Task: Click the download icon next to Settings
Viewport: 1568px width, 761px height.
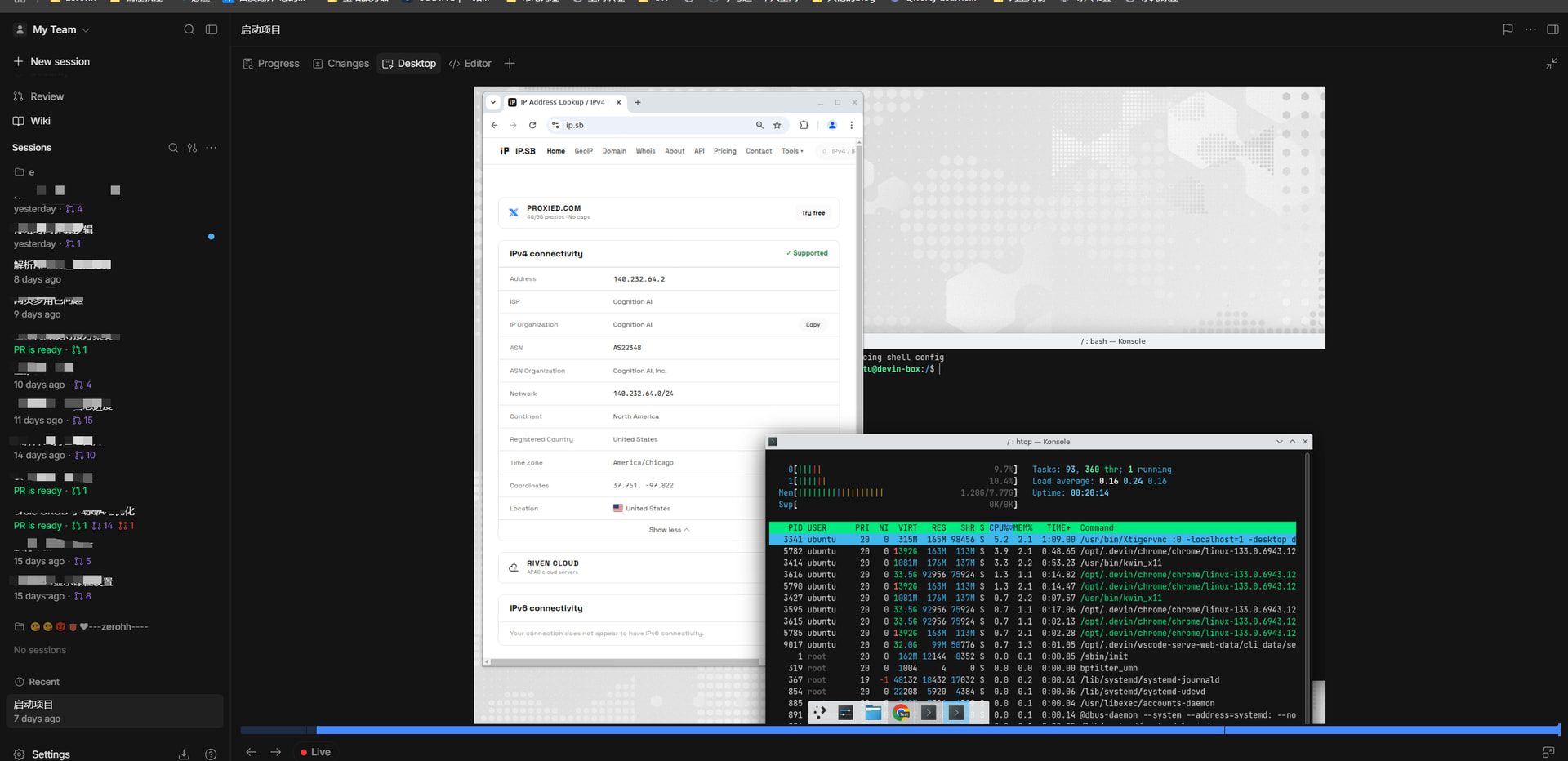Action: (x=184, y=754)
